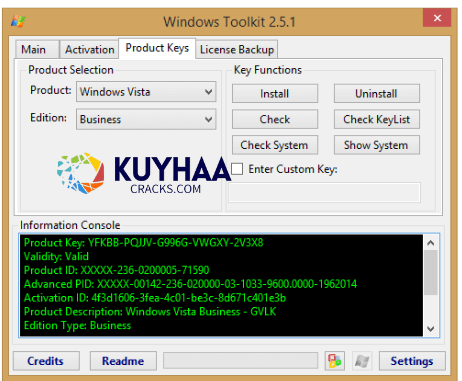Open the Edition dropdown showing Business
Image resolution: width=462 pixels, height=381 pixels.
146,119
